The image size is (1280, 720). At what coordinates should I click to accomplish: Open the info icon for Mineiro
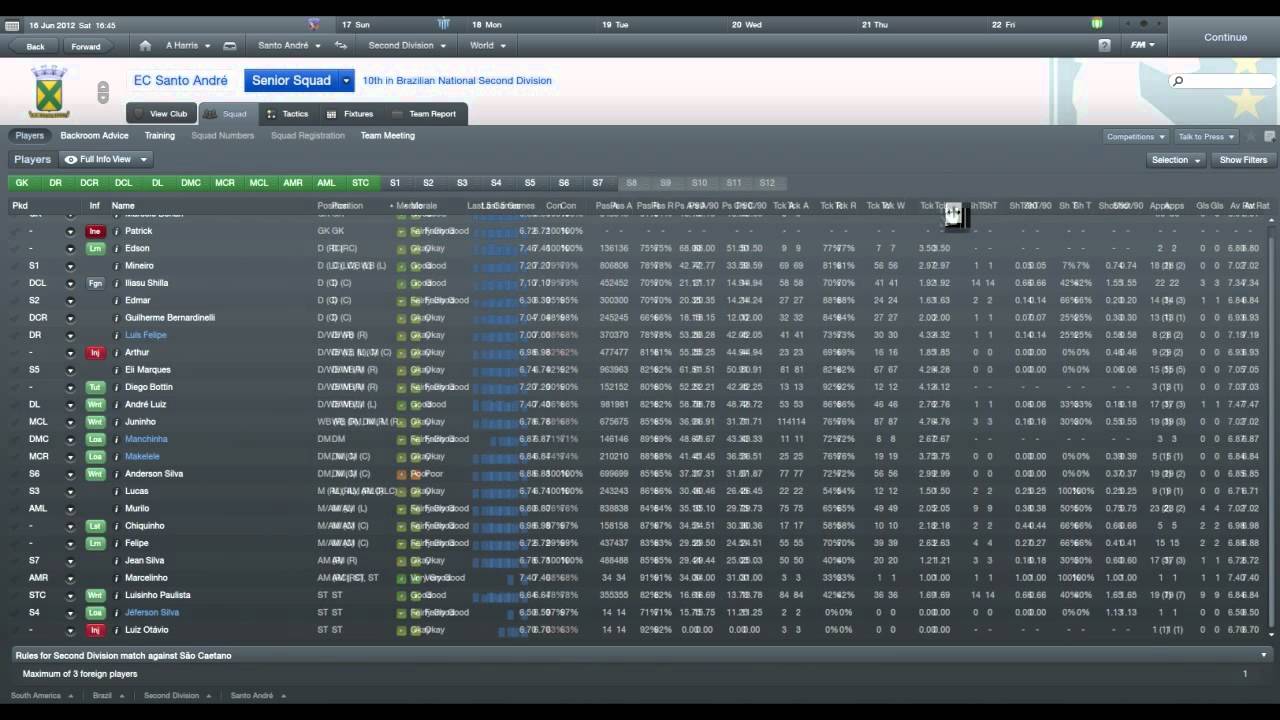[116, 266]
